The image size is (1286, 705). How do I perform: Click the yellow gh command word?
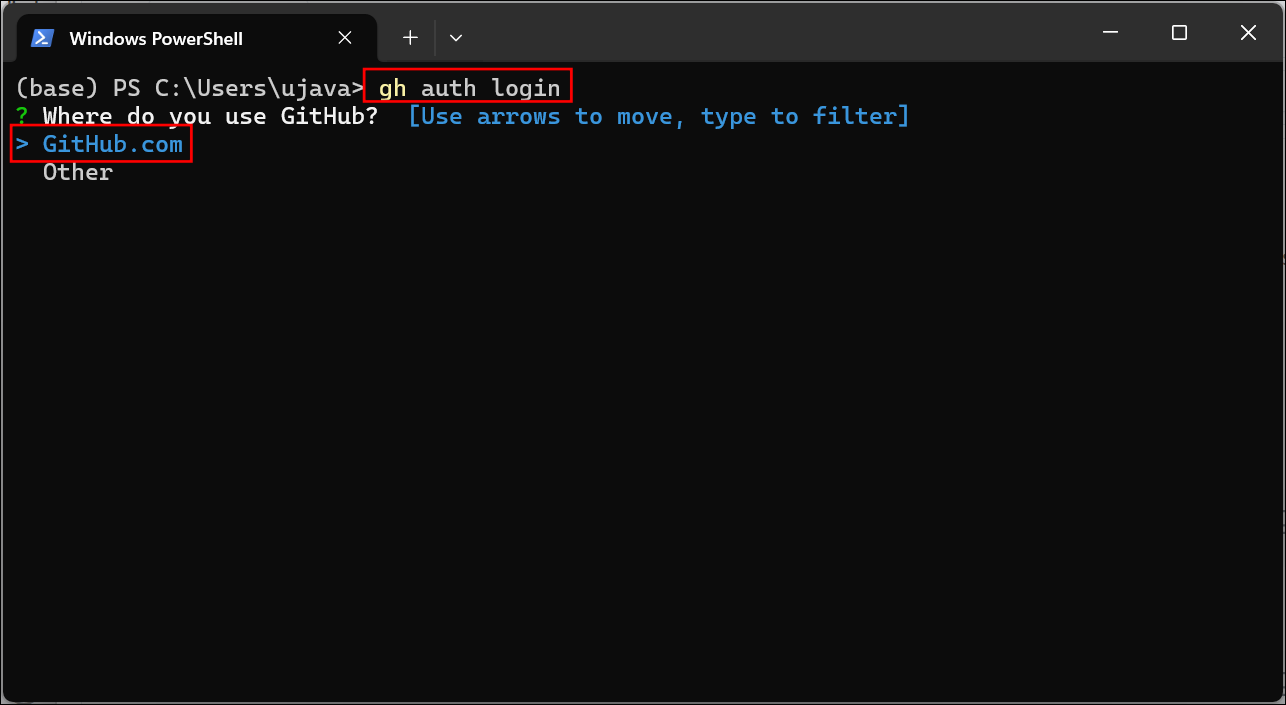(x=392, y=88)
